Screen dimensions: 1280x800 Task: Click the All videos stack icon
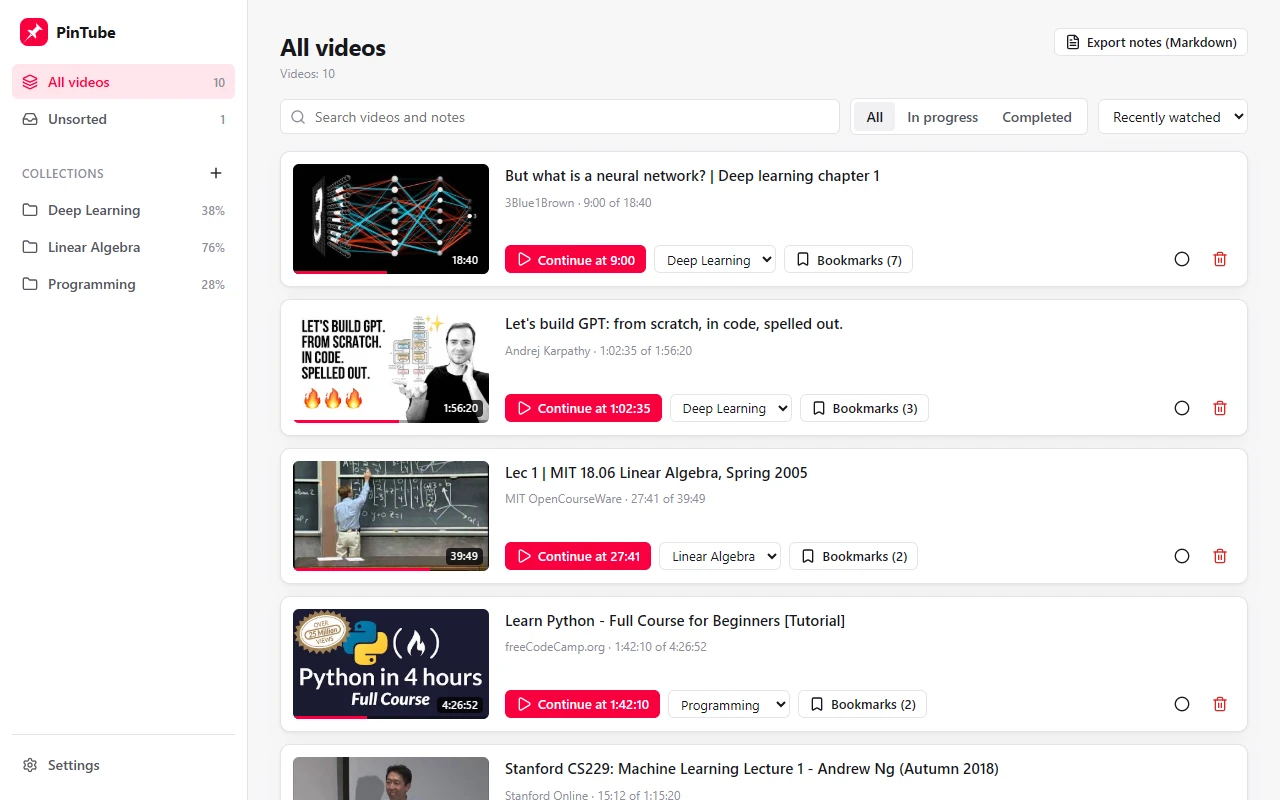(x=30, y=82)
